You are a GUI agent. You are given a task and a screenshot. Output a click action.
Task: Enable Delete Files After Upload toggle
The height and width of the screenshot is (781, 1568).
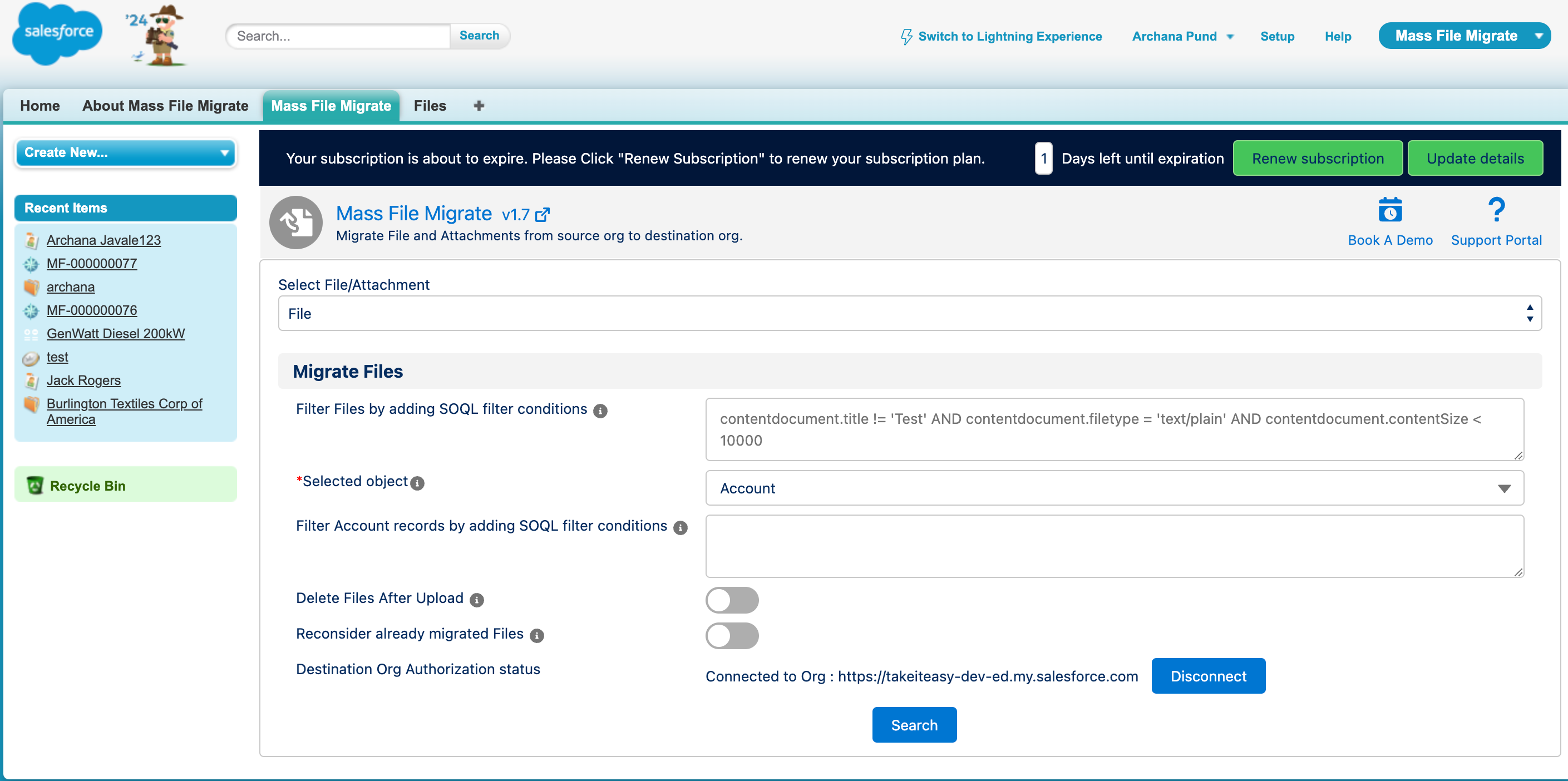click(x=732, y=600)
